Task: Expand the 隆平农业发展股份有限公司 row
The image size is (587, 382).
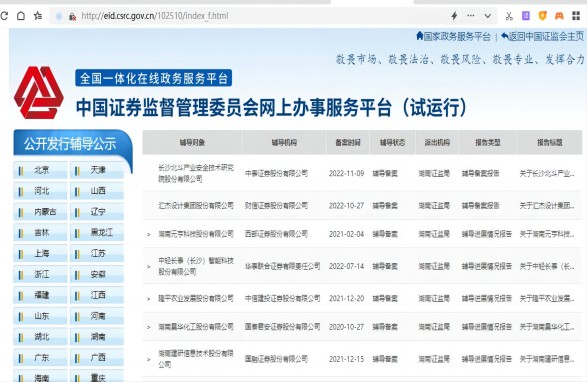Action: point(149,299)
